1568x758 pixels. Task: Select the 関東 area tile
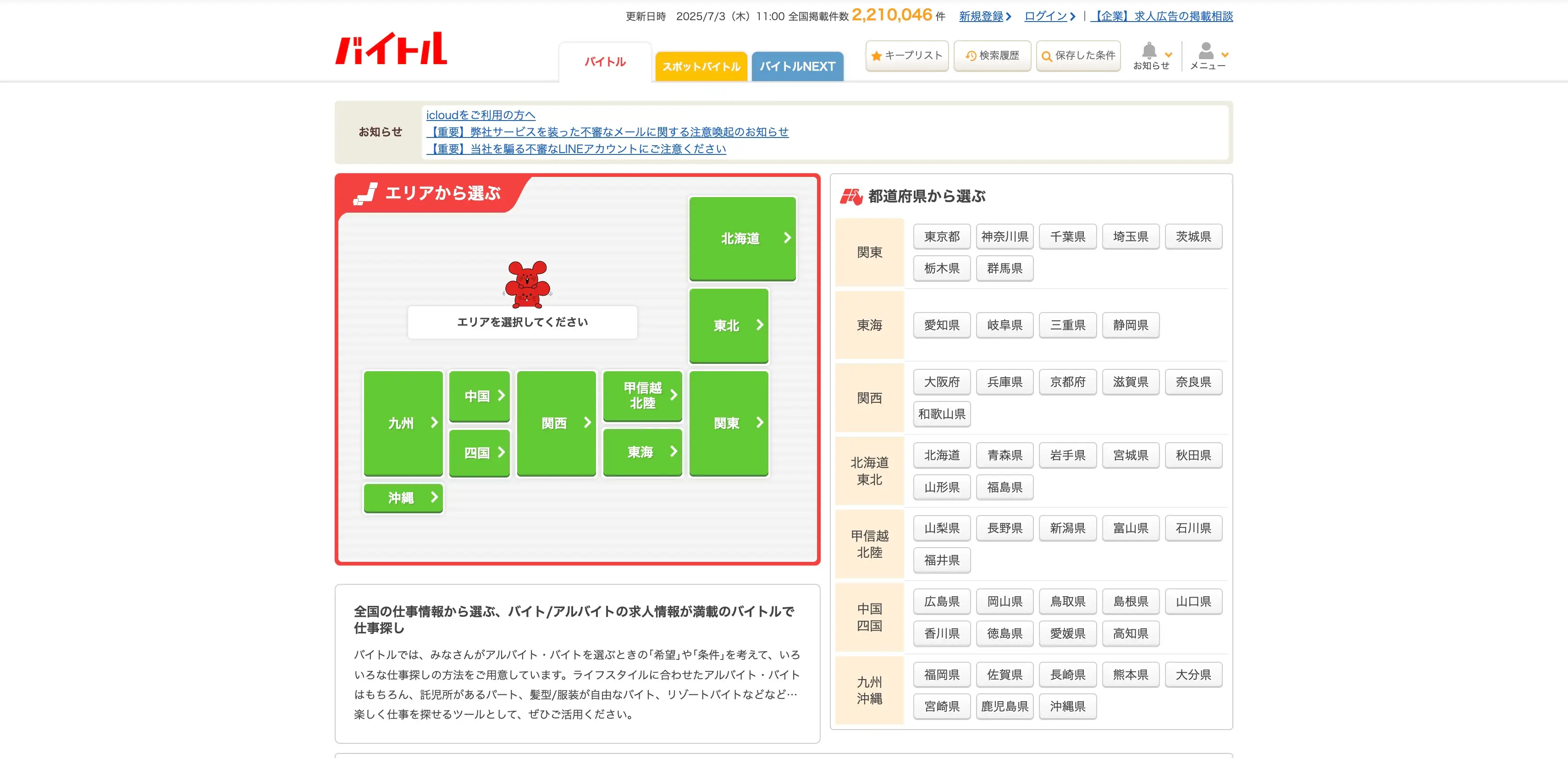729,423
